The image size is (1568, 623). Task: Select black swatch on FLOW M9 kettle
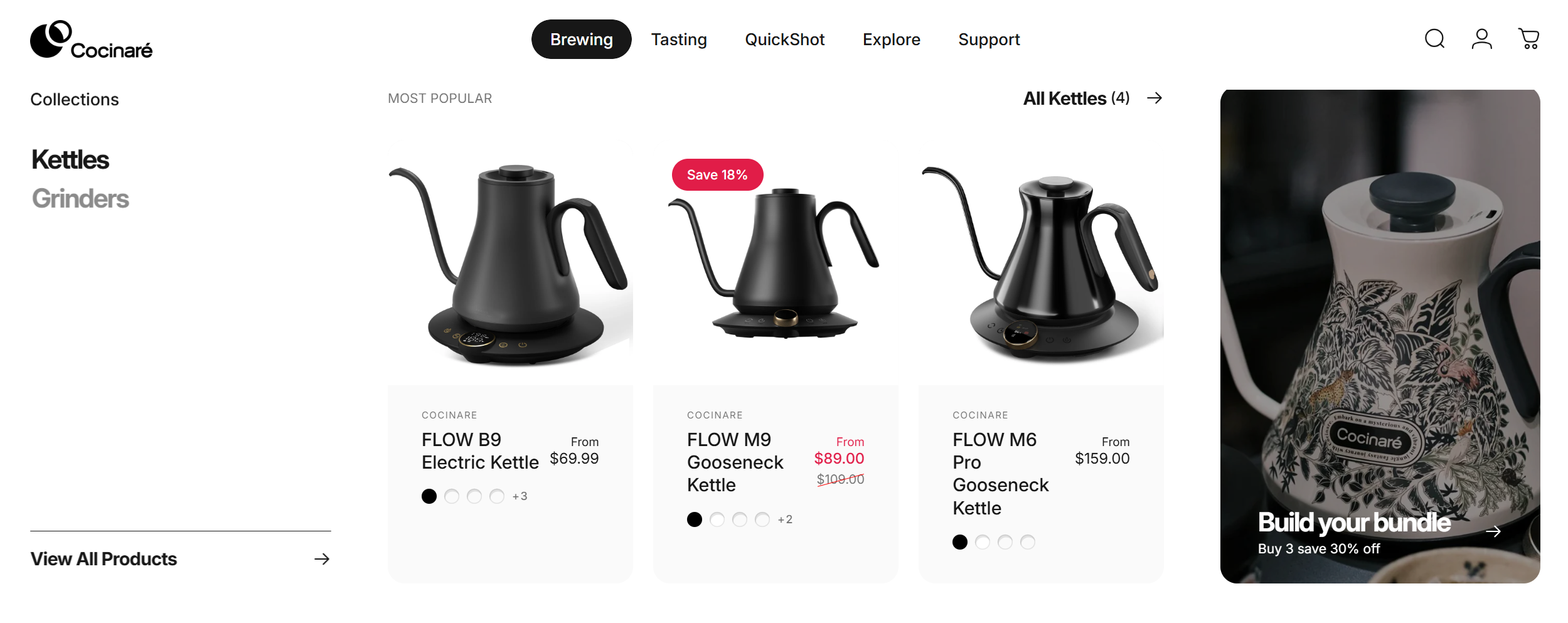coord(695,519)
